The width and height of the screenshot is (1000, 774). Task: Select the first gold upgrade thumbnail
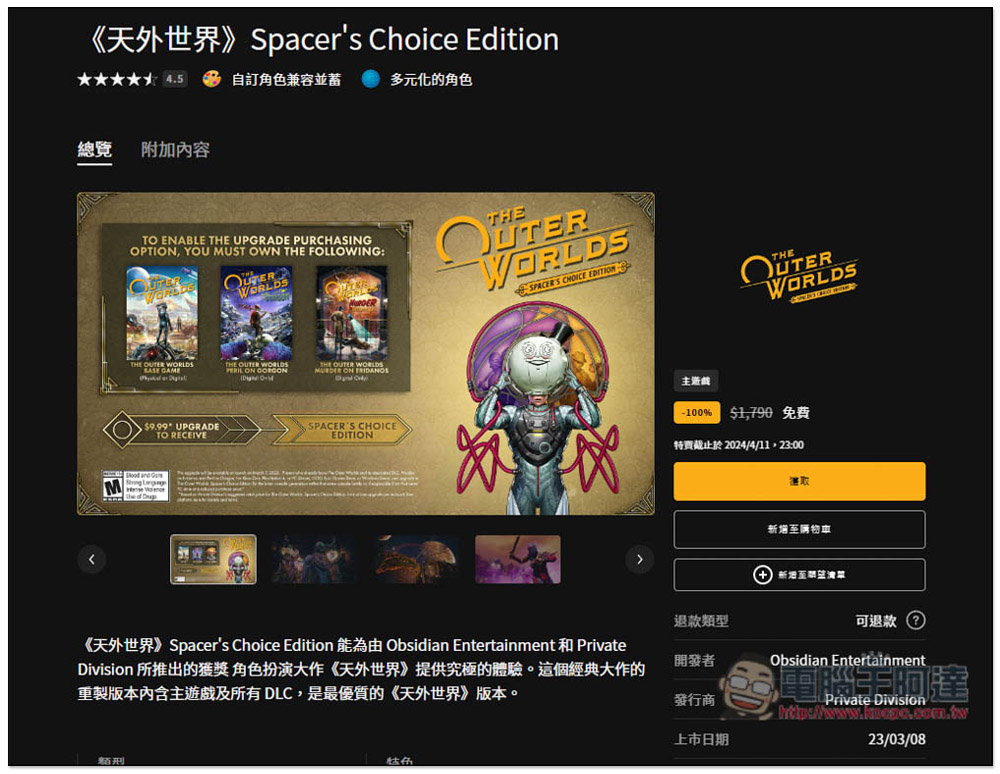tap(214, 559)
